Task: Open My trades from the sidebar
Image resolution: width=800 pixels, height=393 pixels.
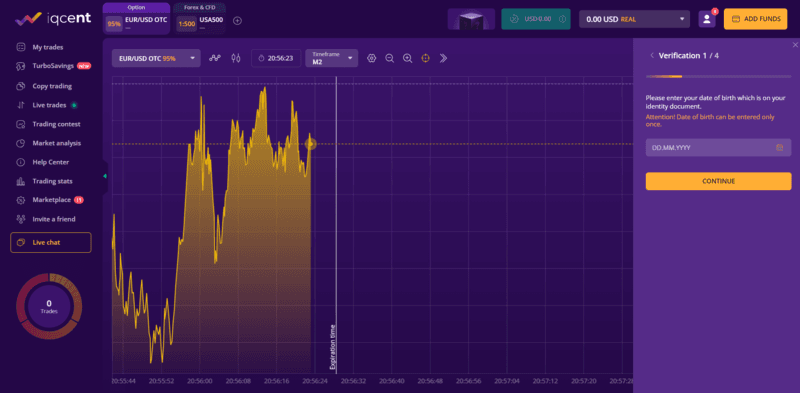Action: tap(47, 47)
